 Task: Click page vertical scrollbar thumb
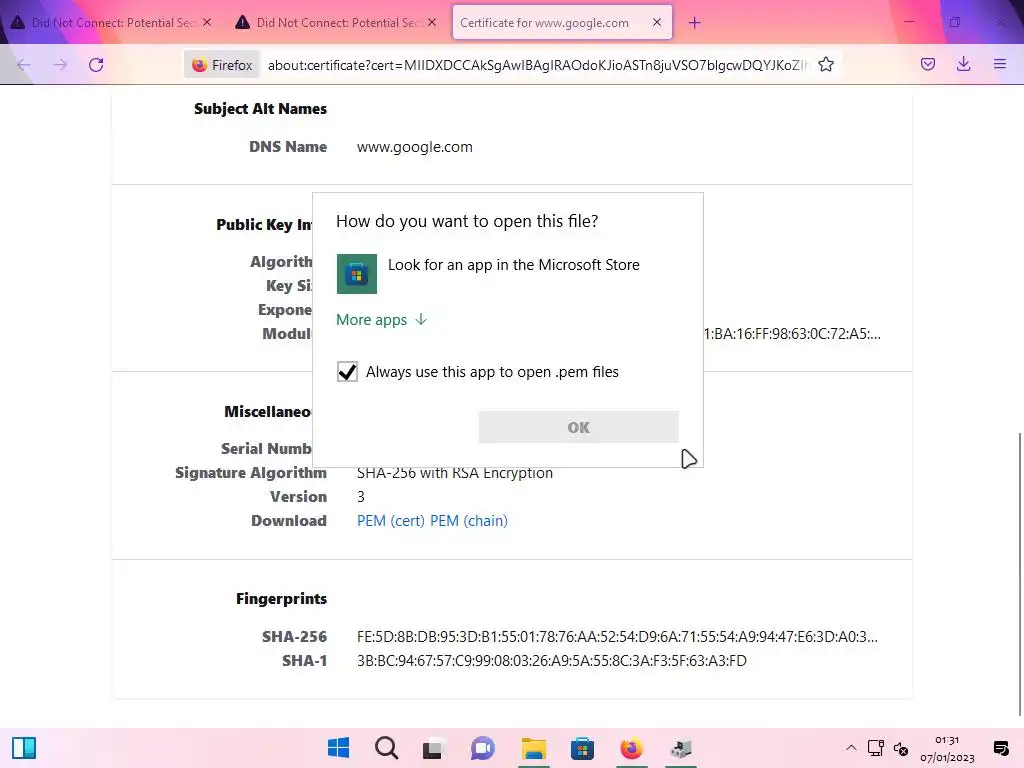pos(1019,573)
